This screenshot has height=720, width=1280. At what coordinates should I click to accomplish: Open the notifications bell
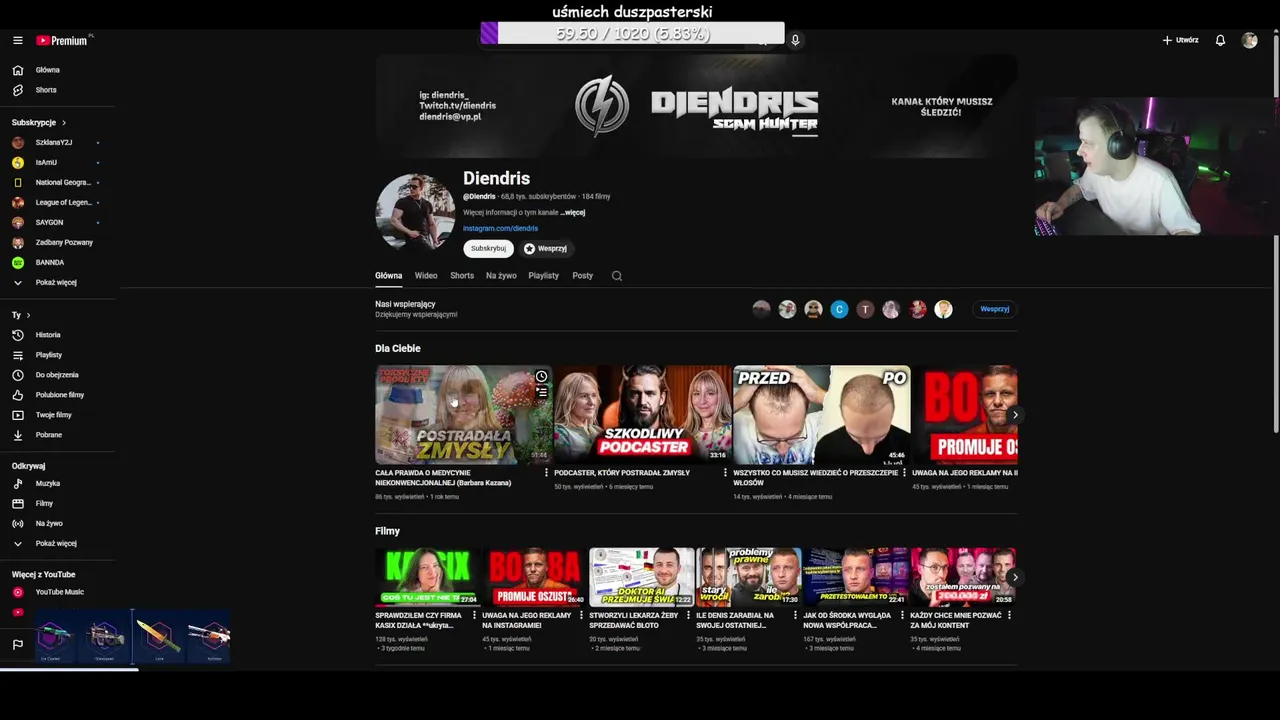1220,40
